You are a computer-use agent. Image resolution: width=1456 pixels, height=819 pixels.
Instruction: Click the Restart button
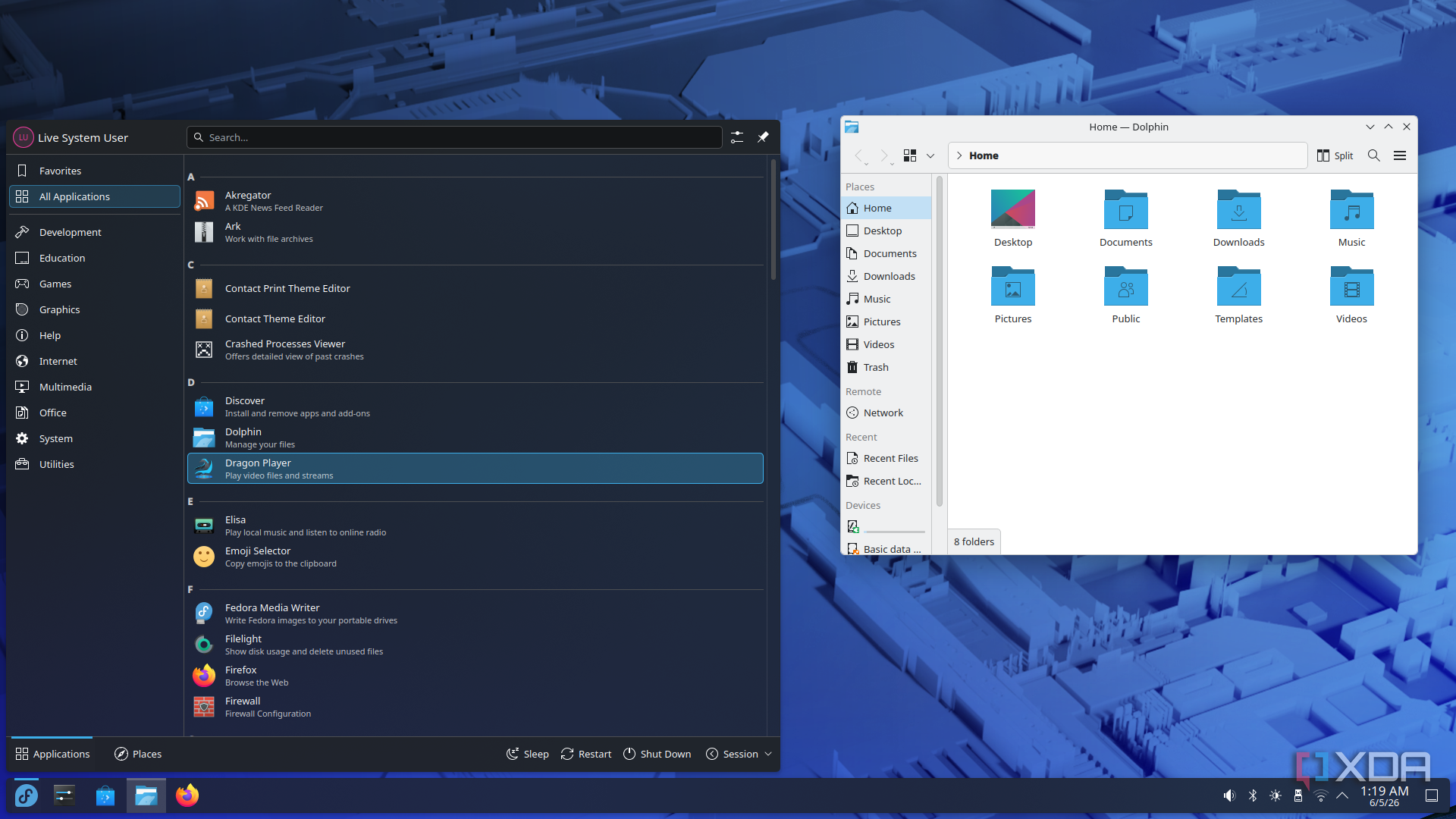[586, 754]
